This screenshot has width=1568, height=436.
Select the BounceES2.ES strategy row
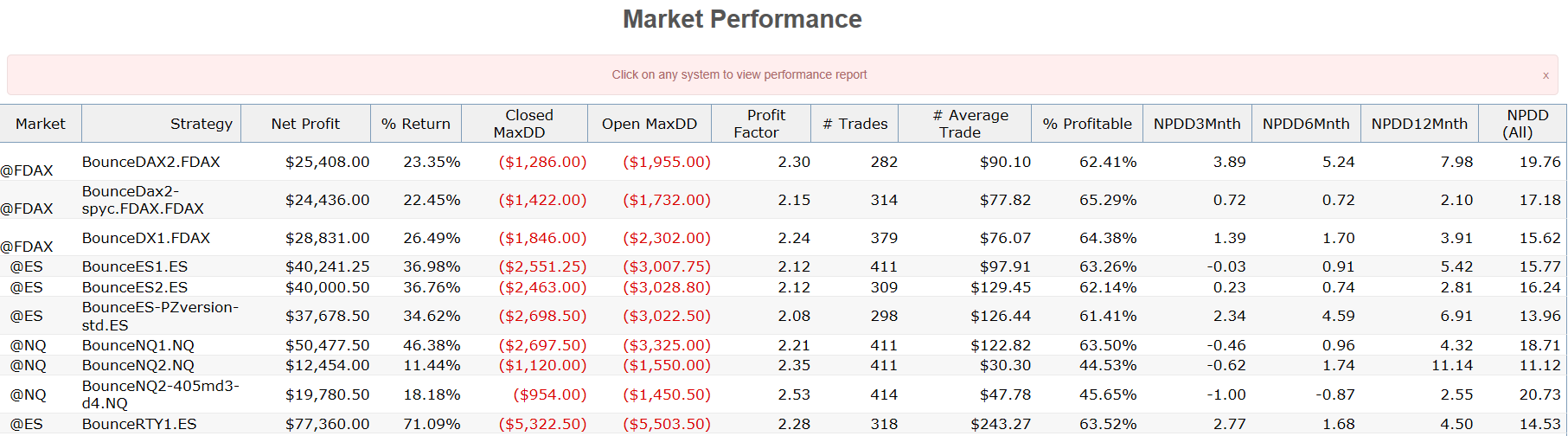coord(135,287)
